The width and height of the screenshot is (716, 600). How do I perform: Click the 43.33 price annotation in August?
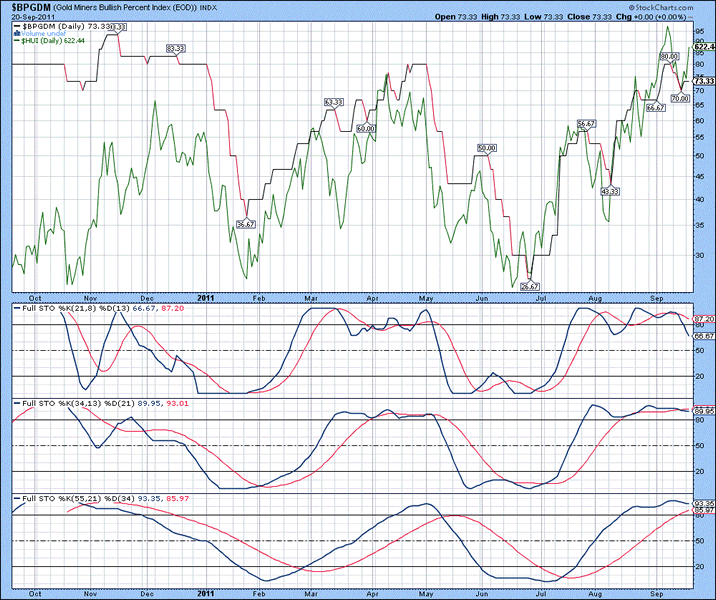pyautogui.click(x=609, y=190)
